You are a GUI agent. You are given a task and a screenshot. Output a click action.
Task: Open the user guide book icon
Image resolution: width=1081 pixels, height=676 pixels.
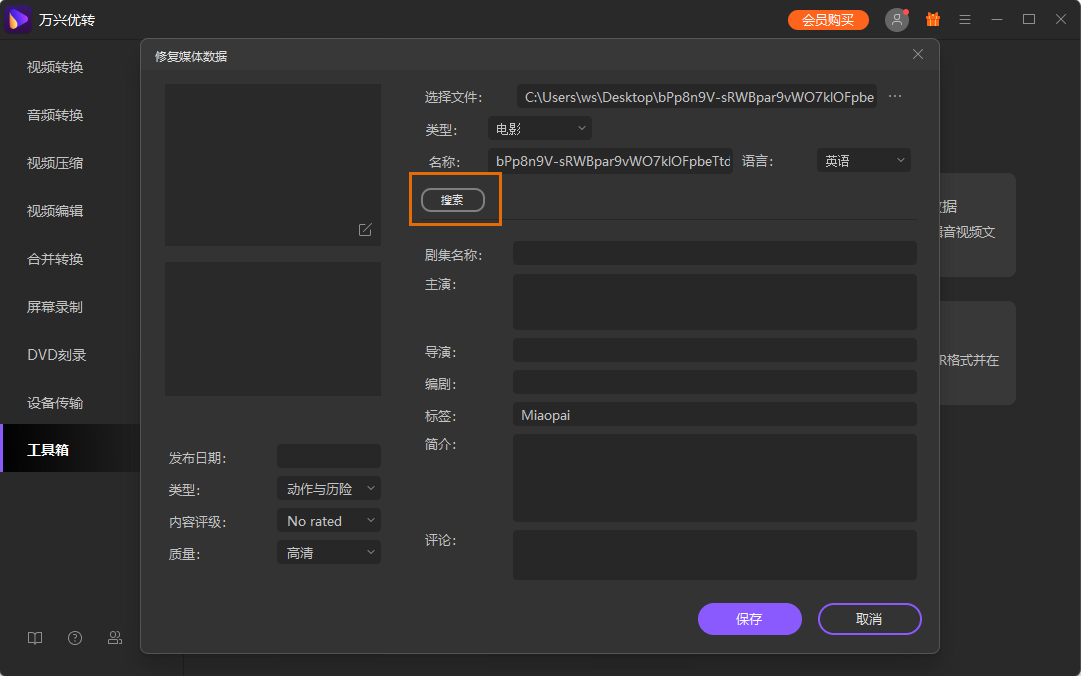35,638
